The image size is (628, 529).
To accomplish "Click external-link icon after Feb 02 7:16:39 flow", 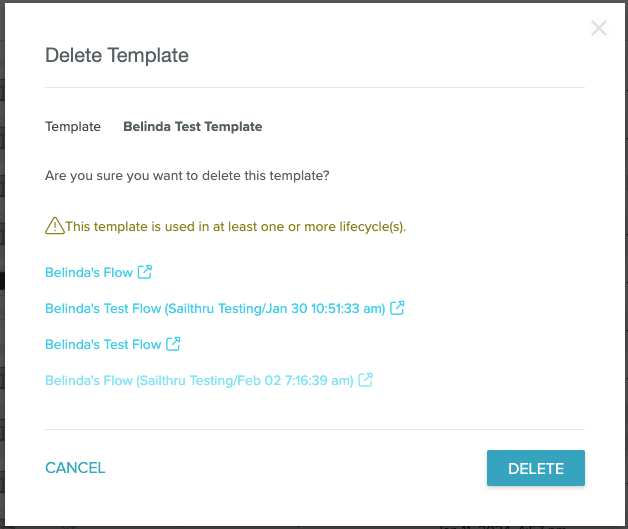I will click(366, 380).
